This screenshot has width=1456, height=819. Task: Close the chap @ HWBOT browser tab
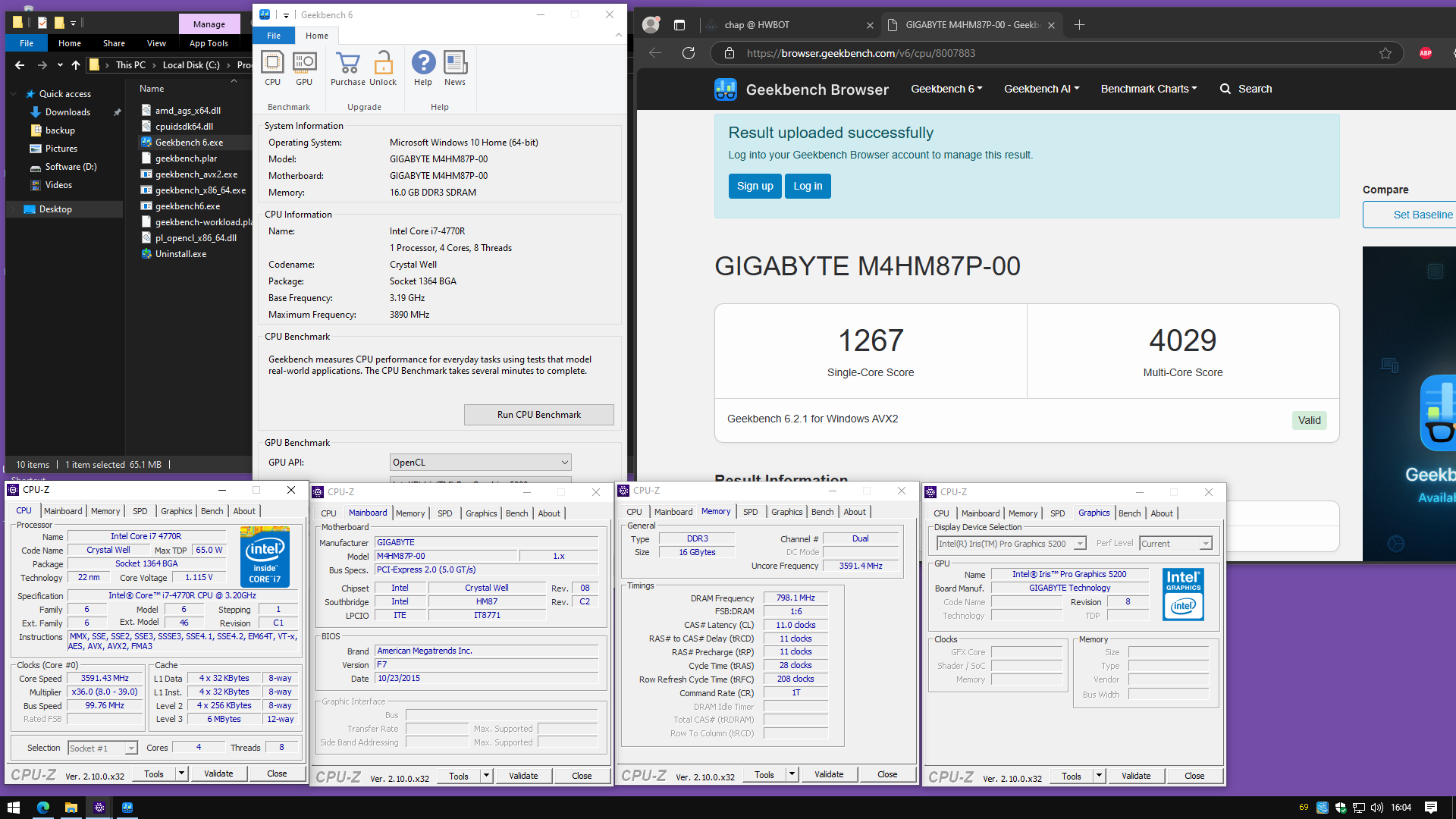pyautogui.click(x=870, y=25)
